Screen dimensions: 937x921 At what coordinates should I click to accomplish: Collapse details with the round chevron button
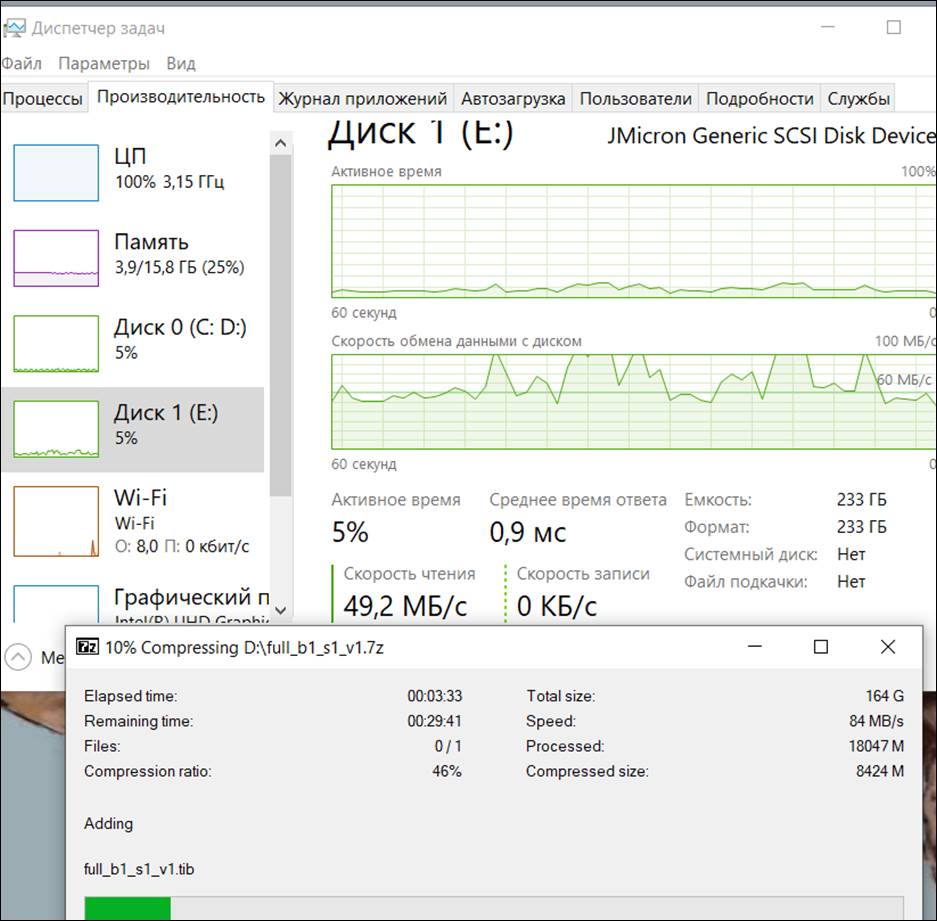[18, 657]
